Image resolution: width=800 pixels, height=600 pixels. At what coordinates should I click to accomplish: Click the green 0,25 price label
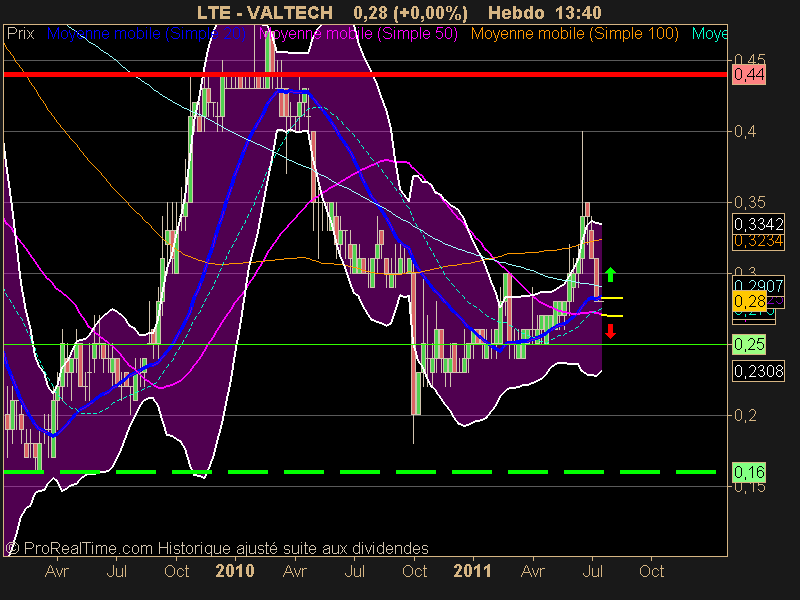pos(748,344)
